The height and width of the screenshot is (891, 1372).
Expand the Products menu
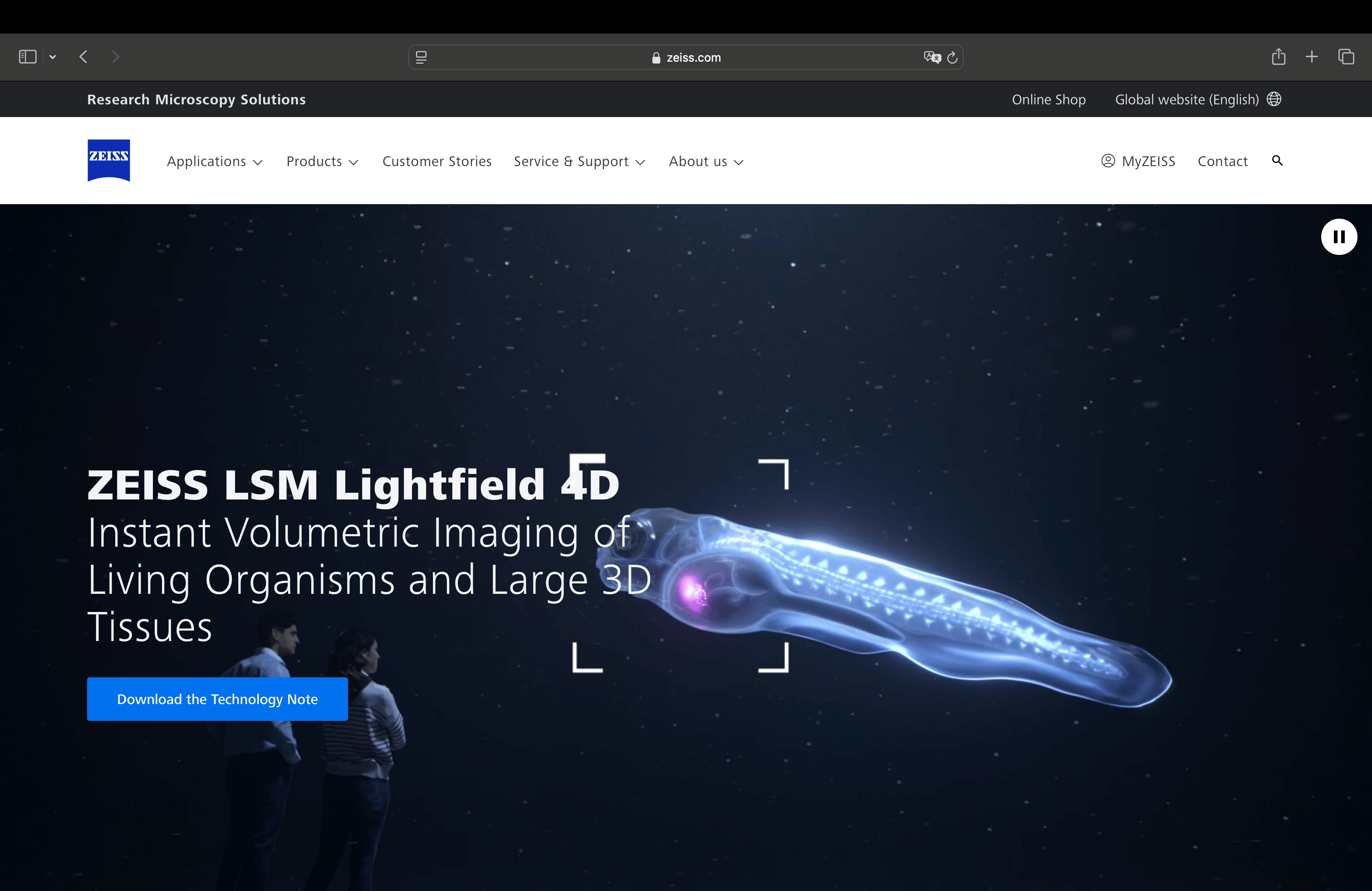click(x=322, y=162)
